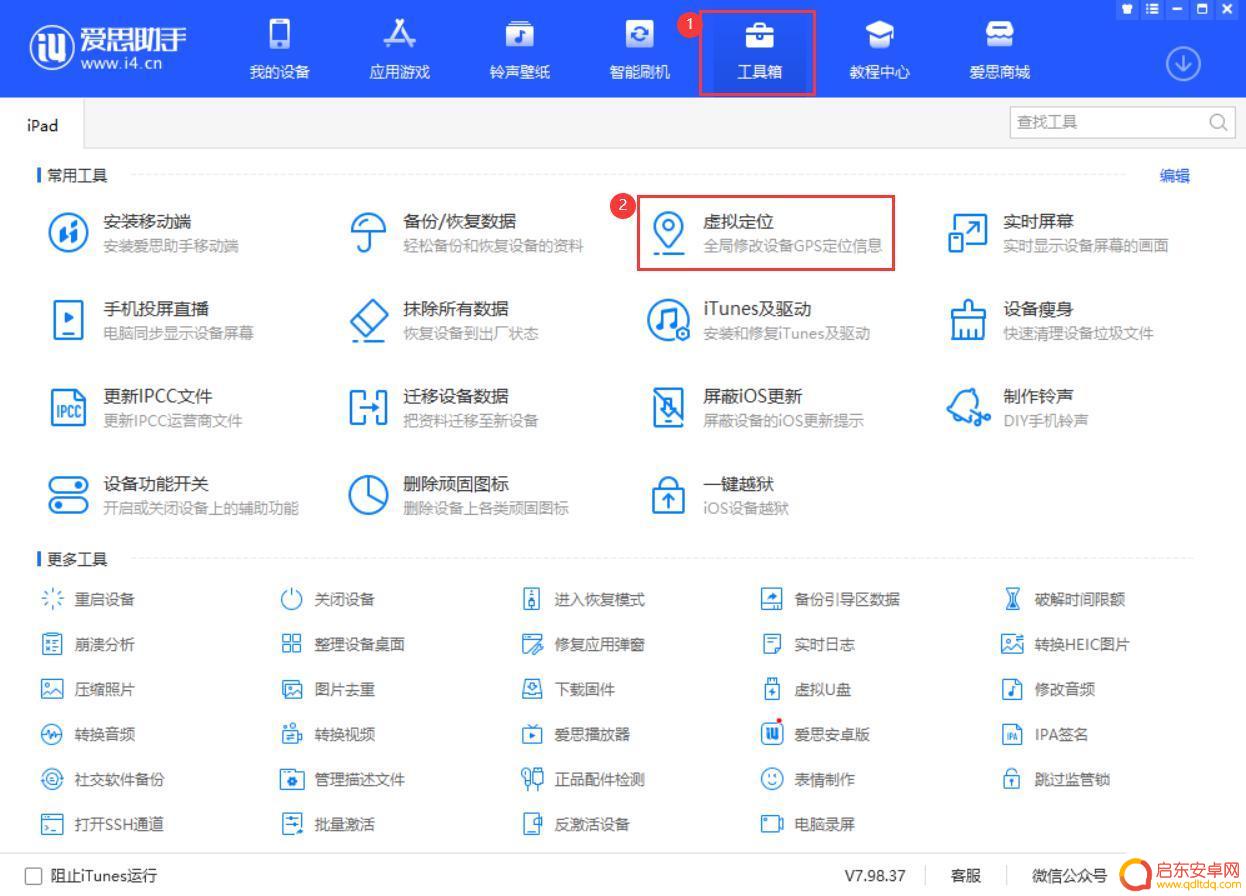
Task: Click the download manager arrow icon
Action: 1183,64
